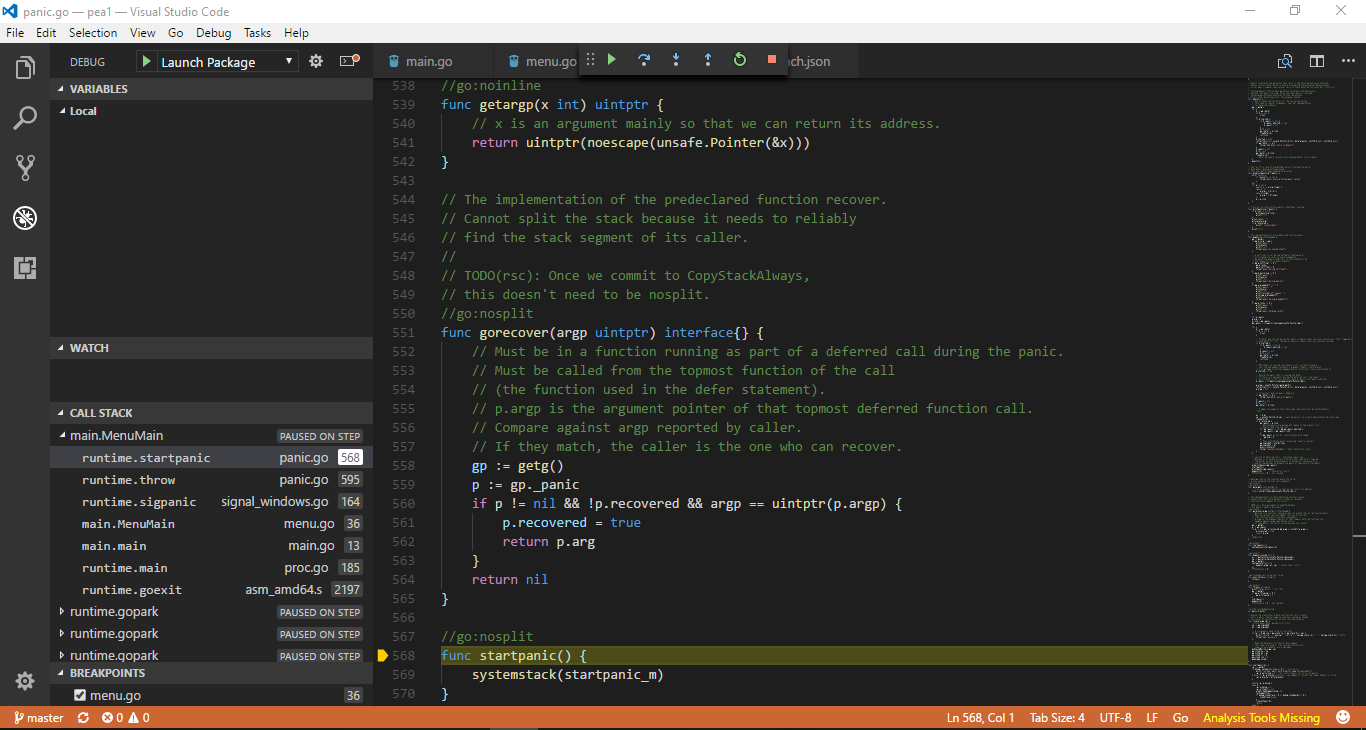Stop the debugger
The image size is (1366, 730).
pos(771,59)
